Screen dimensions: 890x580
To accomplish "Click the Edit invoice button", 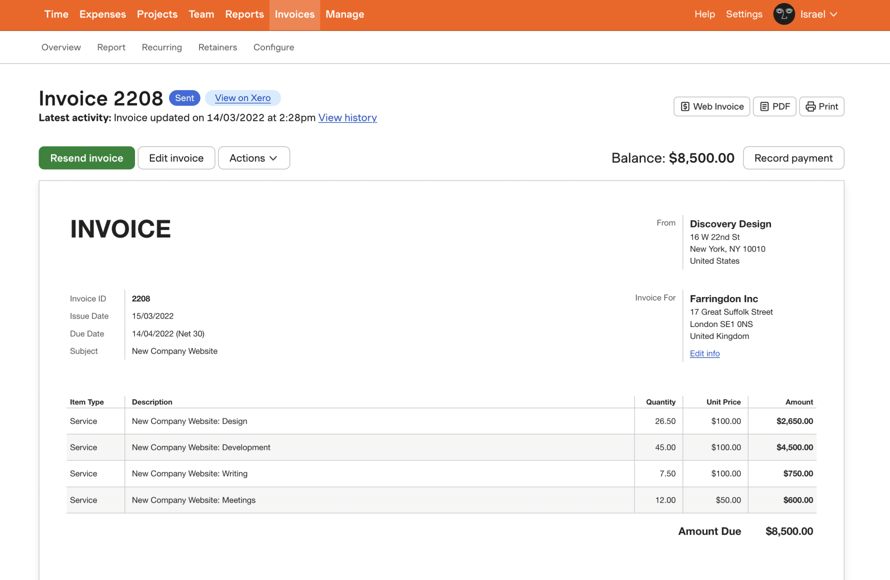I will (176, 157).
